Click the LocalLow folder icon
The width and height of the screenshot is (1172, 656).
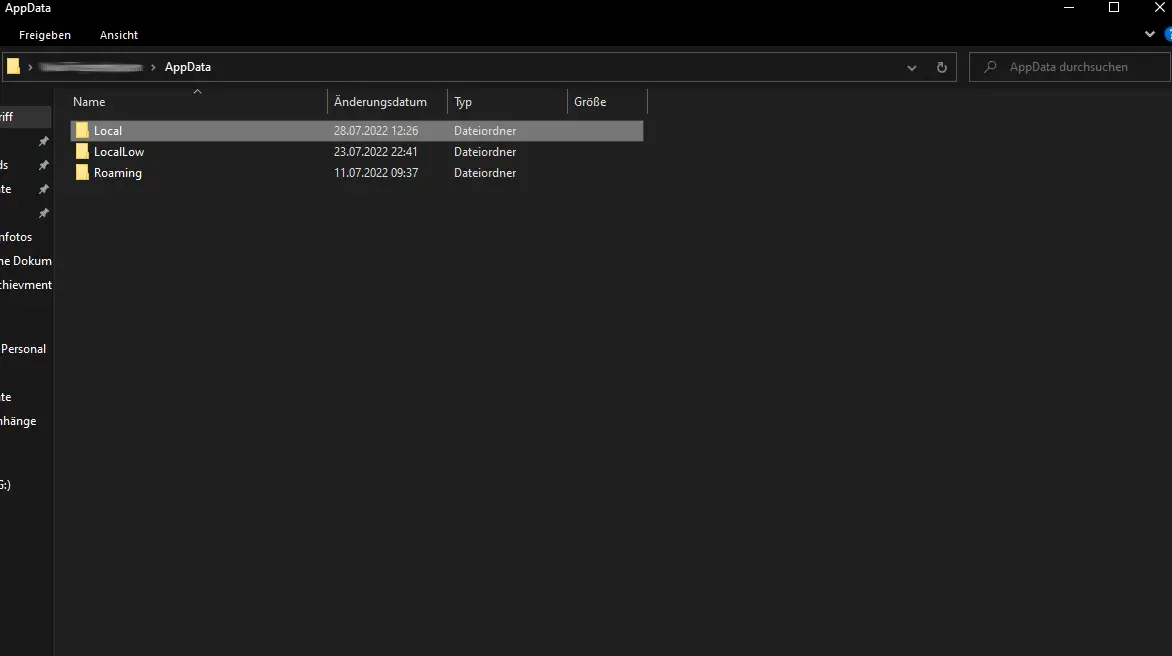tap(82, 152)
